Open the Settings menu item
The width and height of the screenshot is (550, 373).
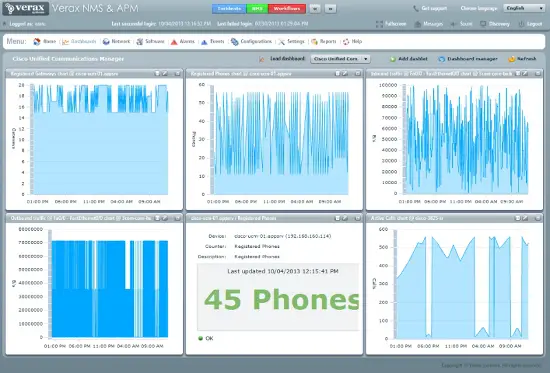pos(291,41)
